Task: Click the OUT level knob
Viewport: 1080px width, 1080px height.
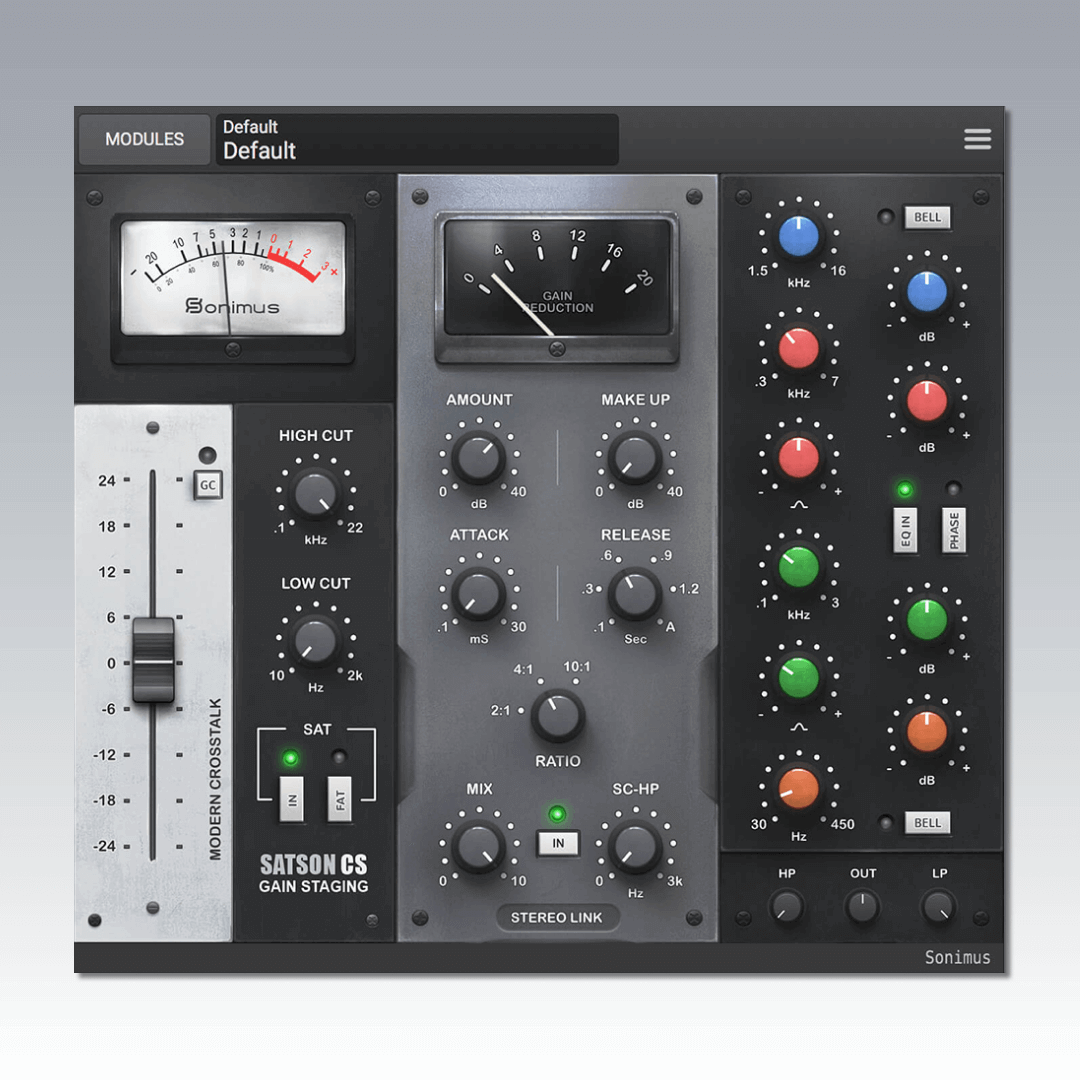Action: tap(862, 906)
